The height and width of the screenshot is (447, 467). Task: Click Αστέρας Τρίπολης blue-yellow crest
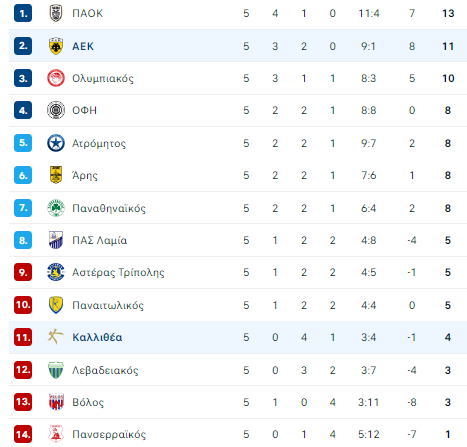point(56,272)
